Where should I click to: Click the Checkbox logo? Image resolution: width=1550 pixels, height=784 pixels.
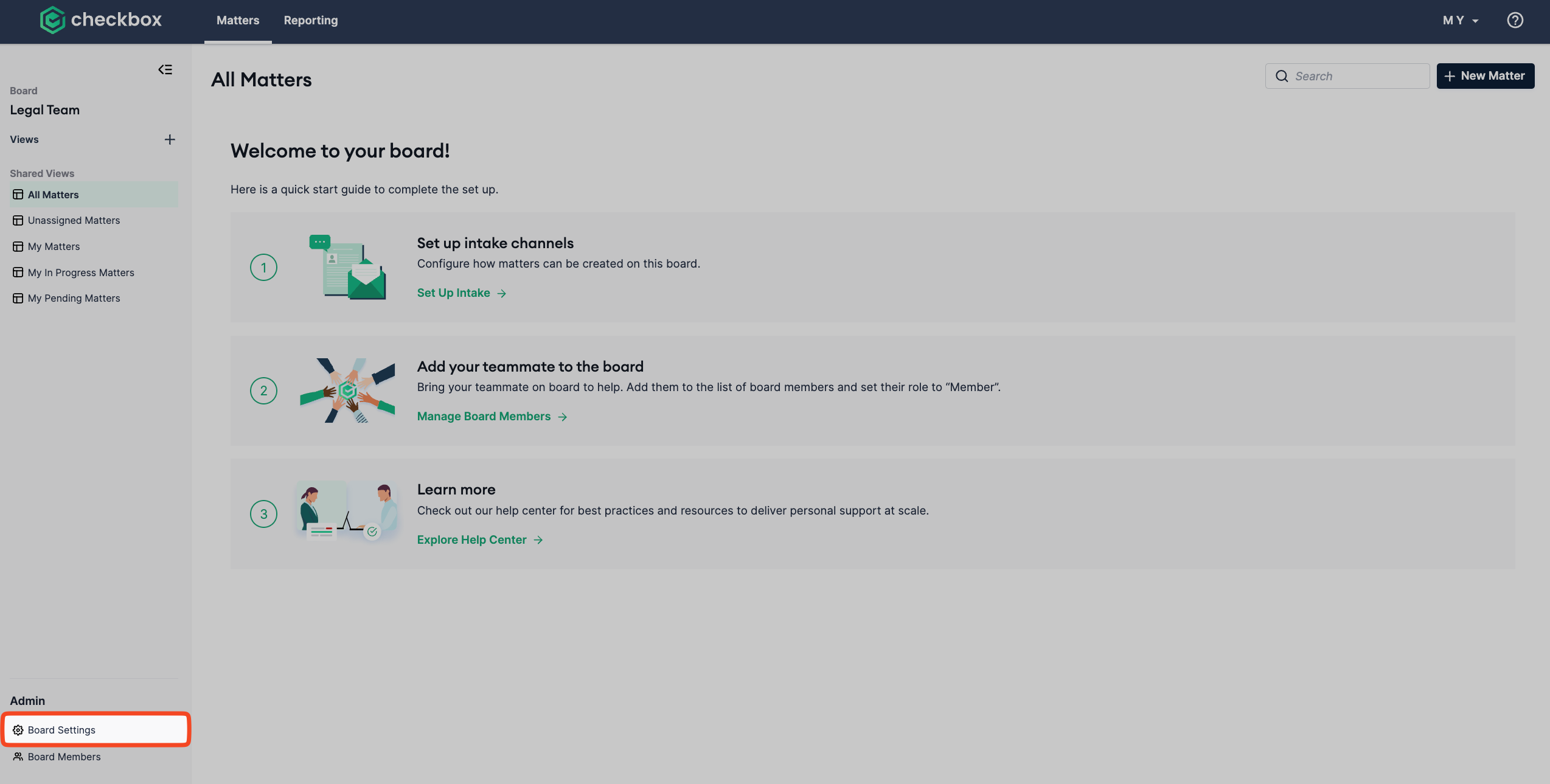click(101, 20)
